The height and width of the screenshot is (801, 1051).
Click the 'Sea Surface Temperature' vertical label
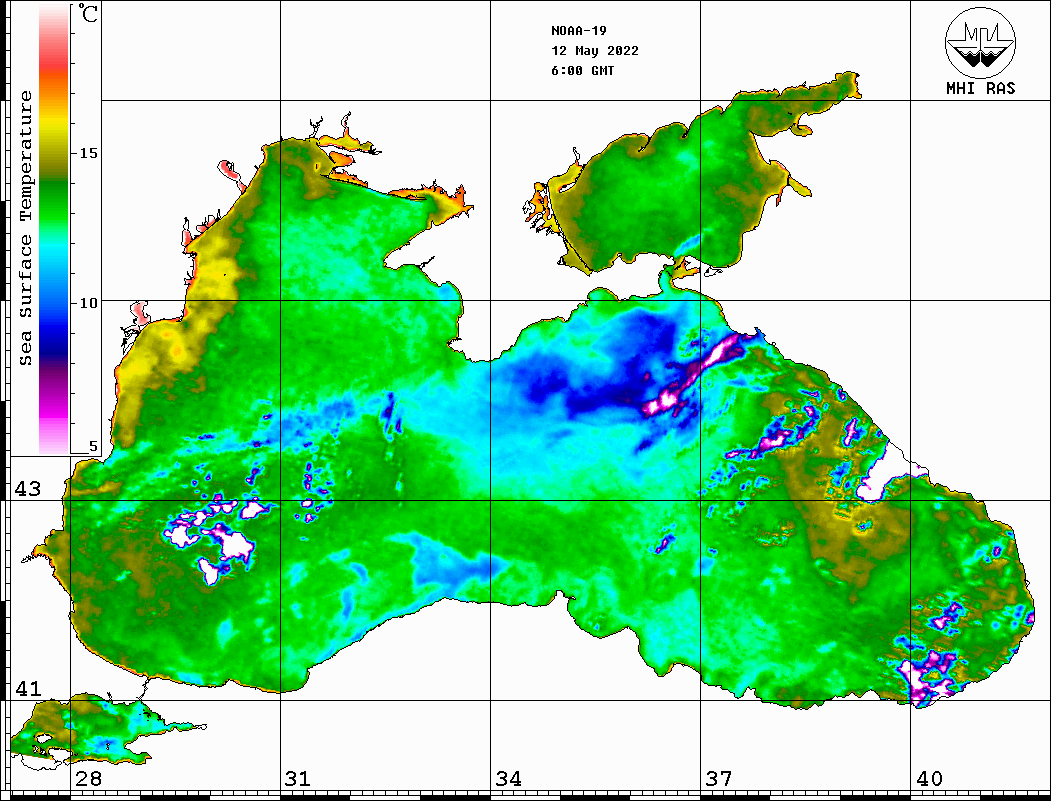coord(25,228)
